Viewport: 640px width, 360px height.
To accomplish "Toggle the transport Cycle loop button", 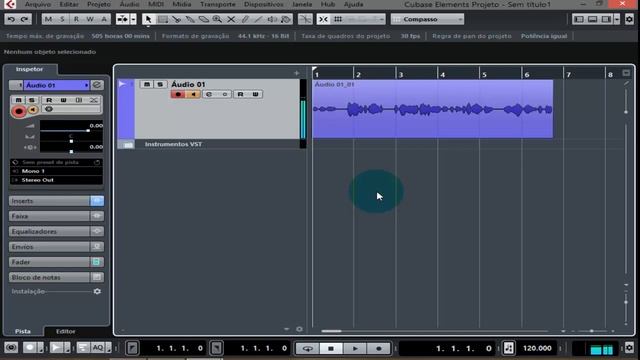I will coord(307,348).
